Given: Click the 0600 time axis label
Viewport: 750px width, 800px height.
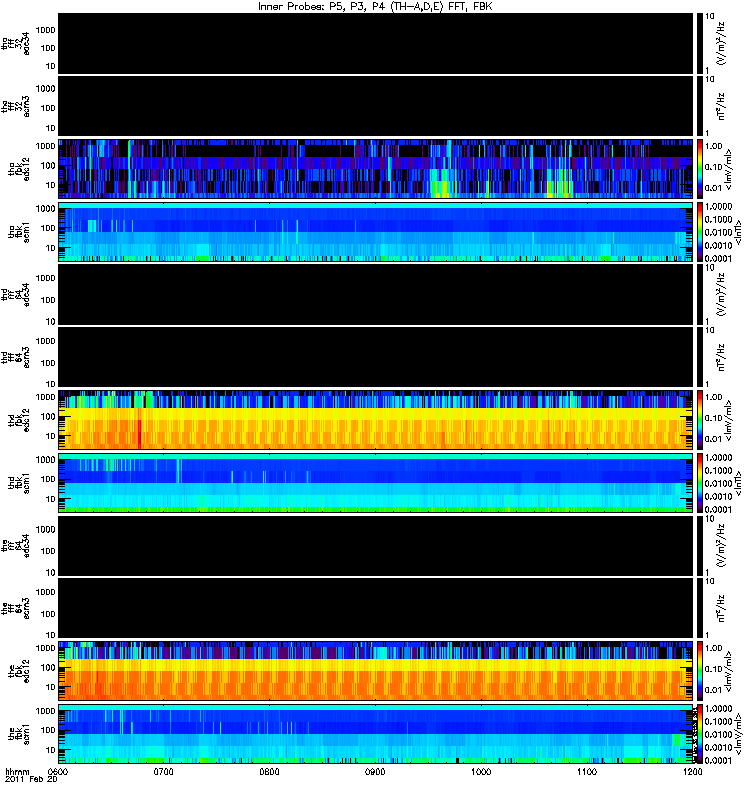Looking at the screenshot, I should coord(58,771).
